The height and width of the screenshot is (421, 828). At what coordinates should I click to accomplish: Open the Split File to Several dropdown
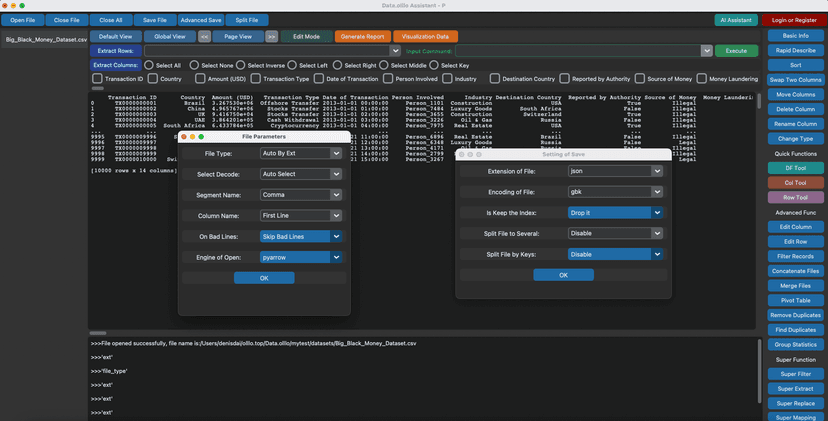615,233
